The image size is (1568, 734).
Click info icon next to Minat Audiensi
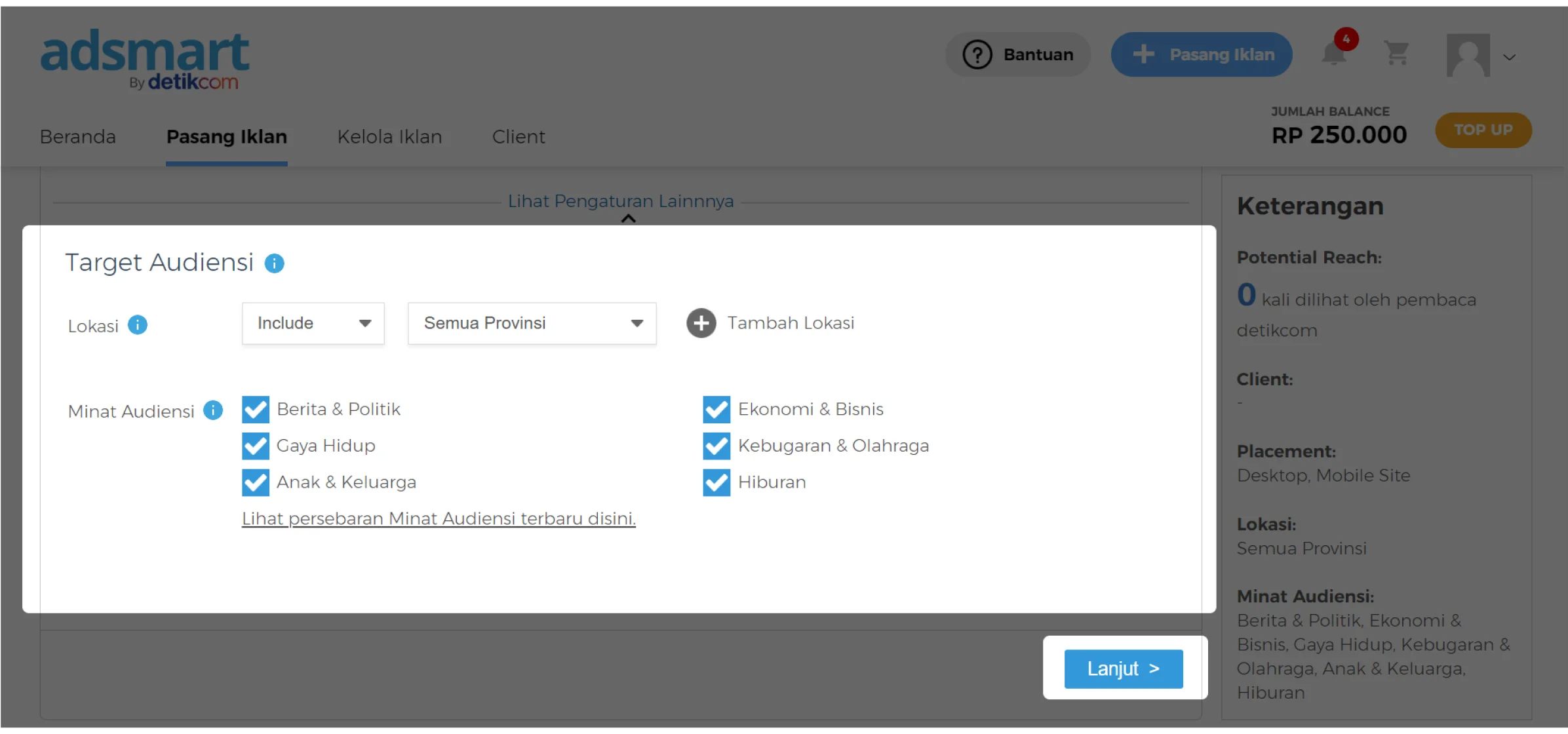(213, 410)
